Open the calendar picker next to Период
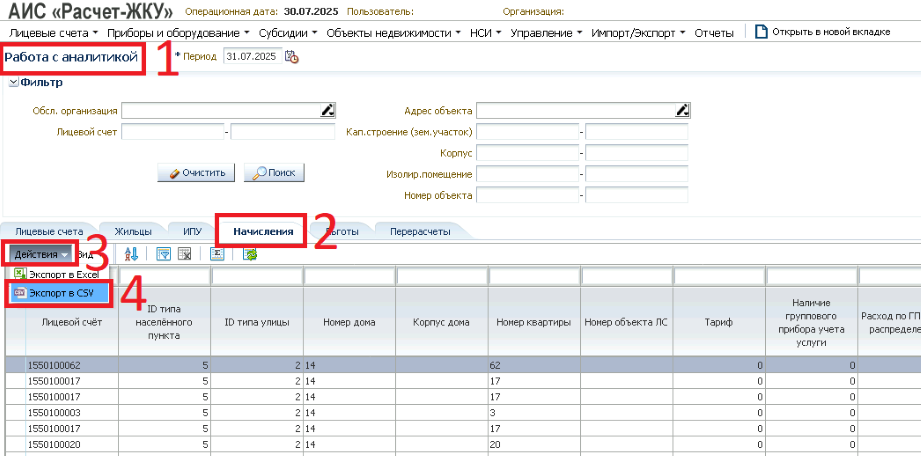The width and height of the screenshot is (921, 456). click(292, 57)
